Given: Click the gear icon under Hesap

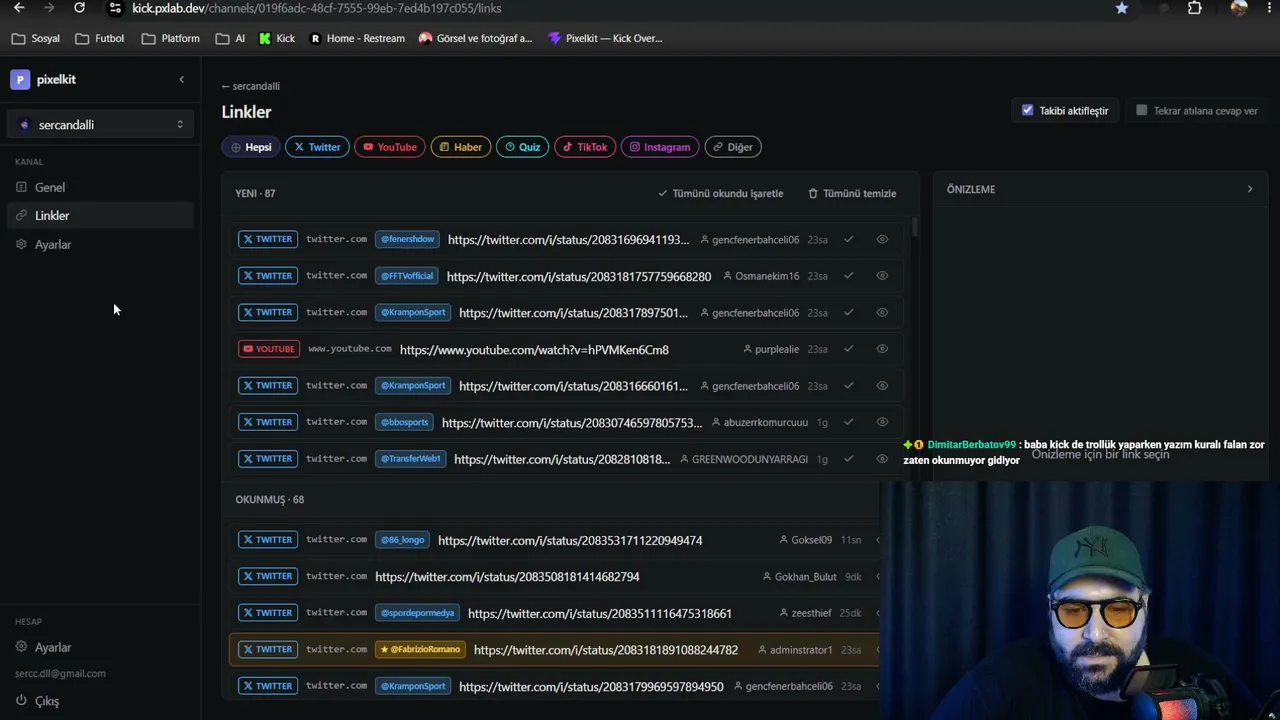Looking at the screenshot, I should [x=21, y=647].
